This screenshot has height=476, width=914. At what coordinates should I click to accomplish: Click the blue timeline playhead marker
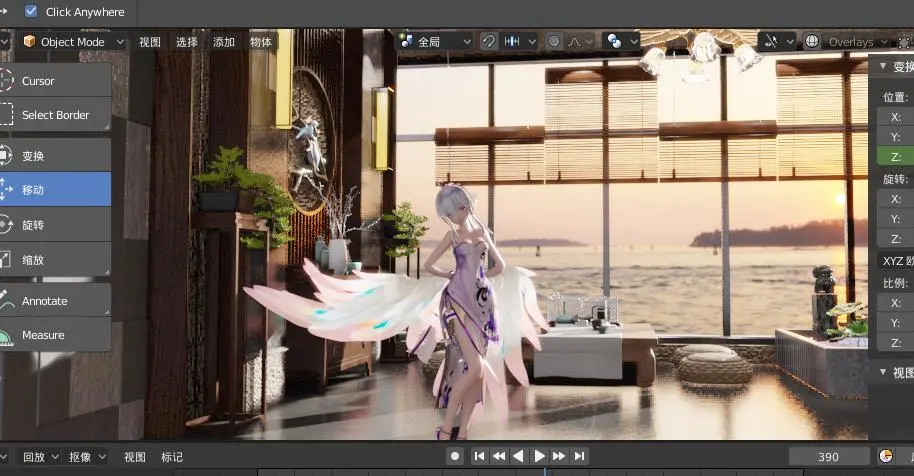point(545,472)
